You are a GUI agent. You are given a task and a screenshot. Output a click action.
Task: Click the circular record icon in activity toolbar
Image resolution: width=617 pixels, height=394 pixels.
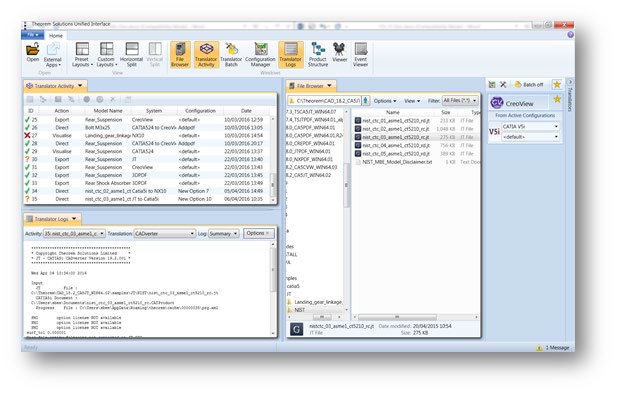(87, 100)
